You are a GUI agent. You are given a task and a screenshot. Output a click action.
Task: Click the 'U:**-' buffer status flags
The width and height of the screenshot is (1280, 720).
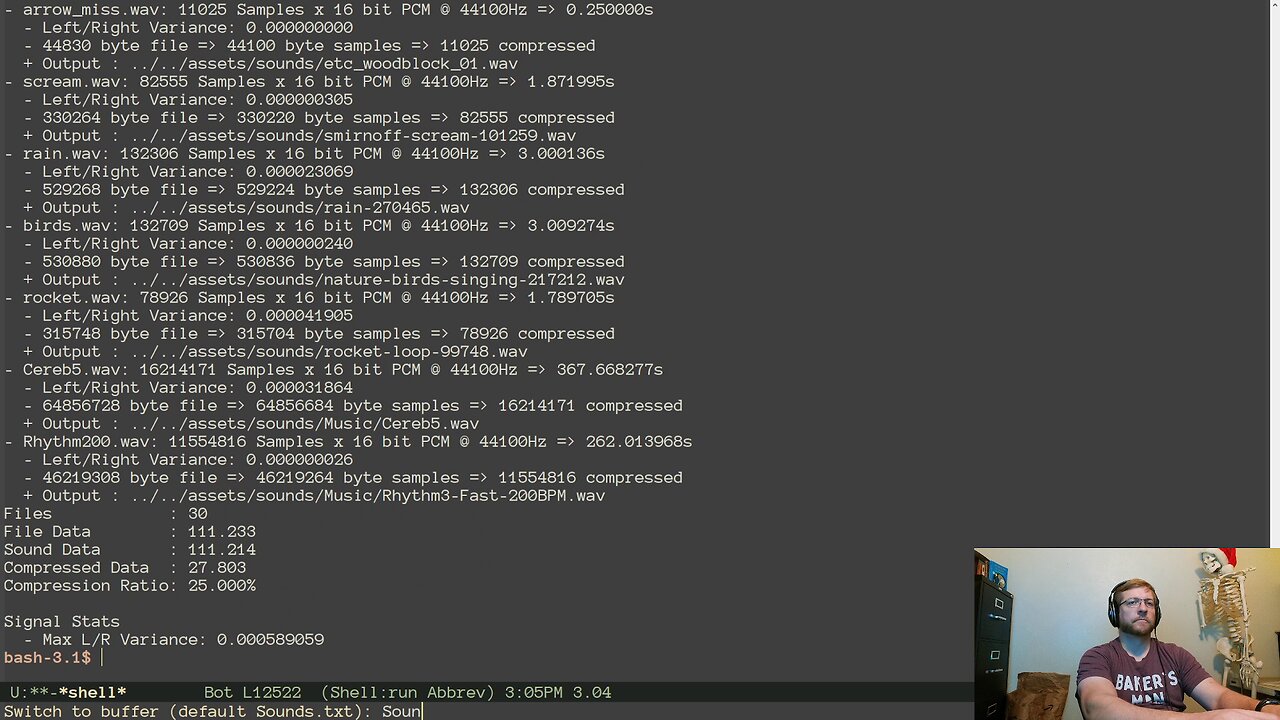point(33,692)
